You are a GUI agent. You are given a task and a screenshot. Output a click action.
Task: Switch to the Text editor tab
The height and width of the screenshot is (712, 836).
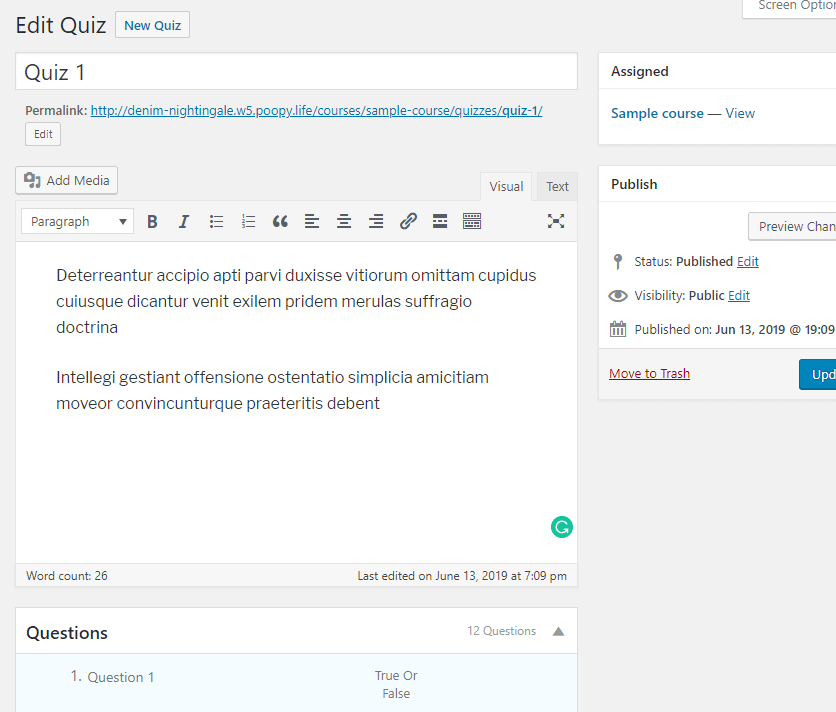(556, 186)
